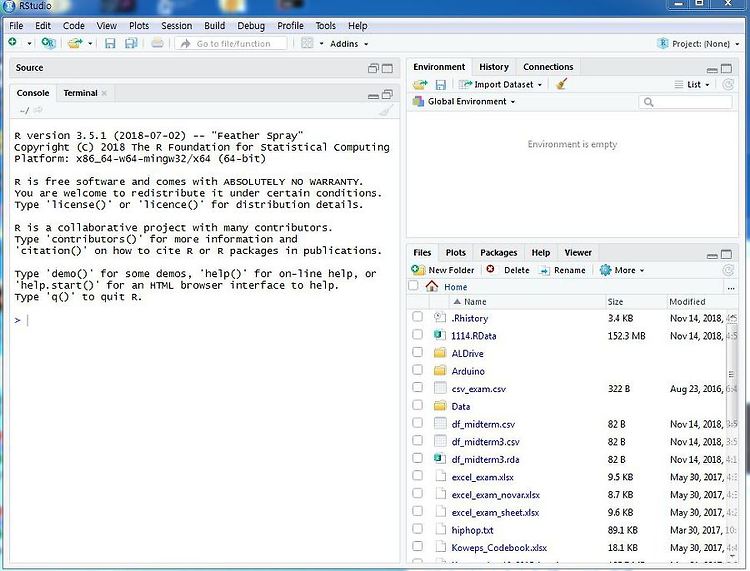Open the Import Dataset dropdown
This screenshot has height=571, width=750.
(500, 85)
